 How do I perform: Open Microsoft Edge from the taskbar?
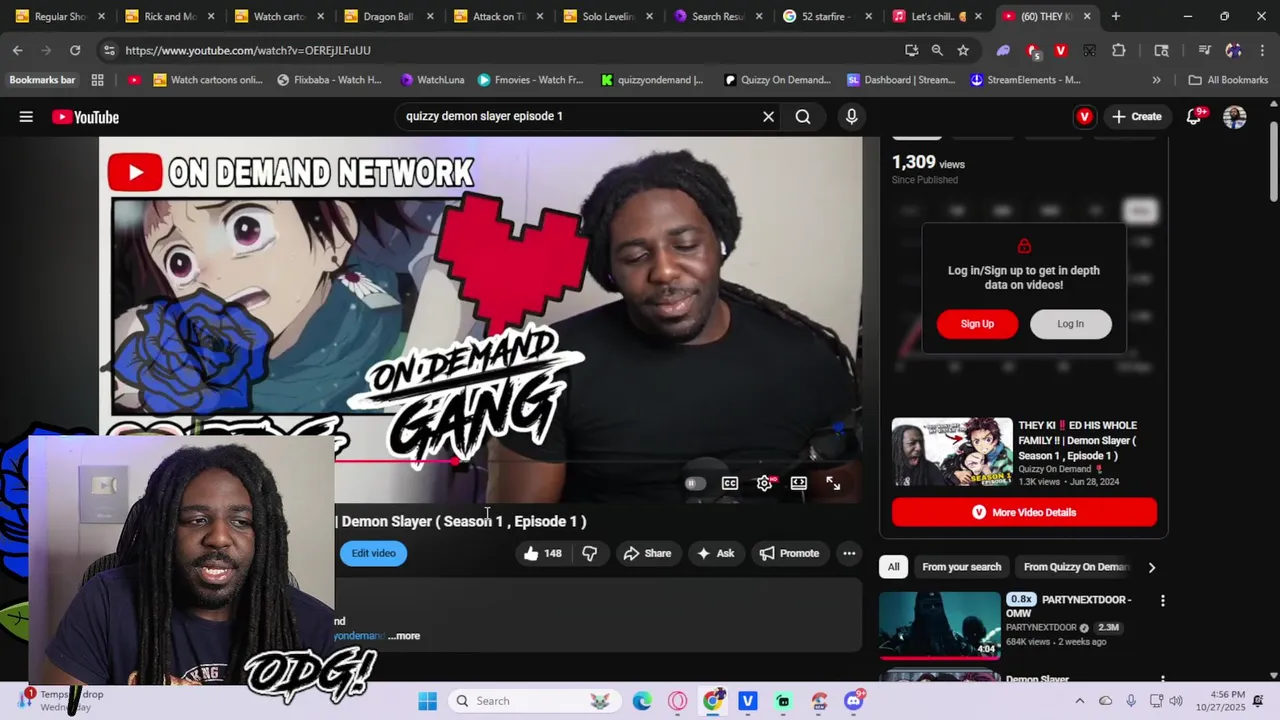(x=642, y=701)
